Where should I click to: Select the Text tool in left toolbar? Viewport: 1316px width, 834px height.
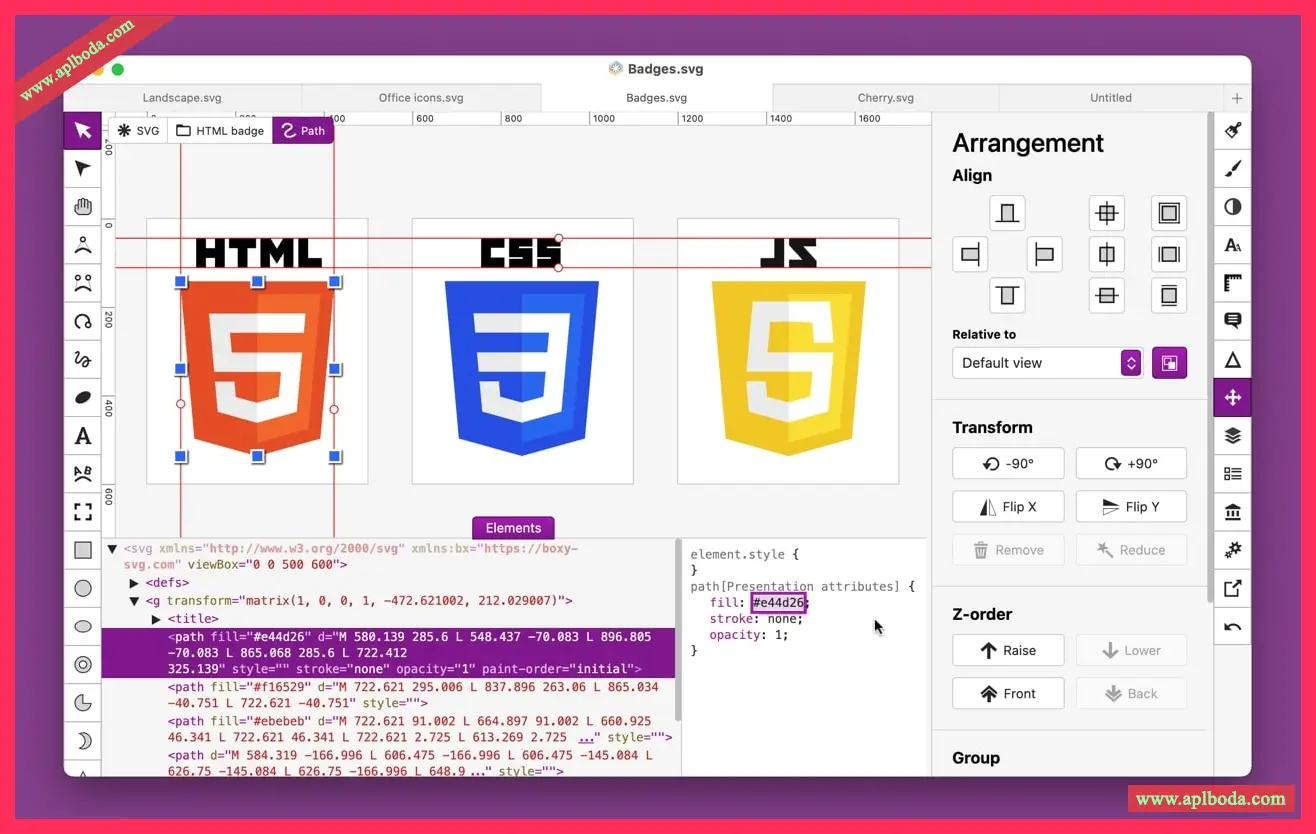83,436
